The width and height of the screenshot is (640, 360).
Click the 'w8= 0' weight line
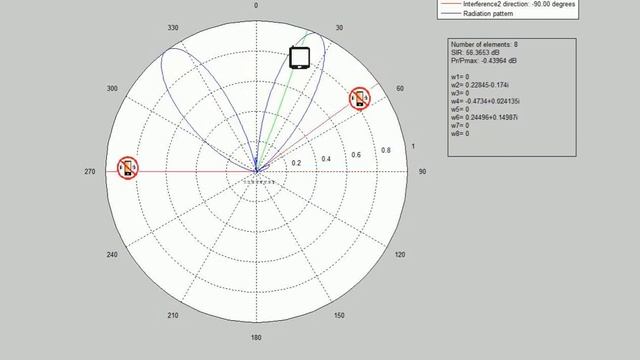tap(460, 133)
